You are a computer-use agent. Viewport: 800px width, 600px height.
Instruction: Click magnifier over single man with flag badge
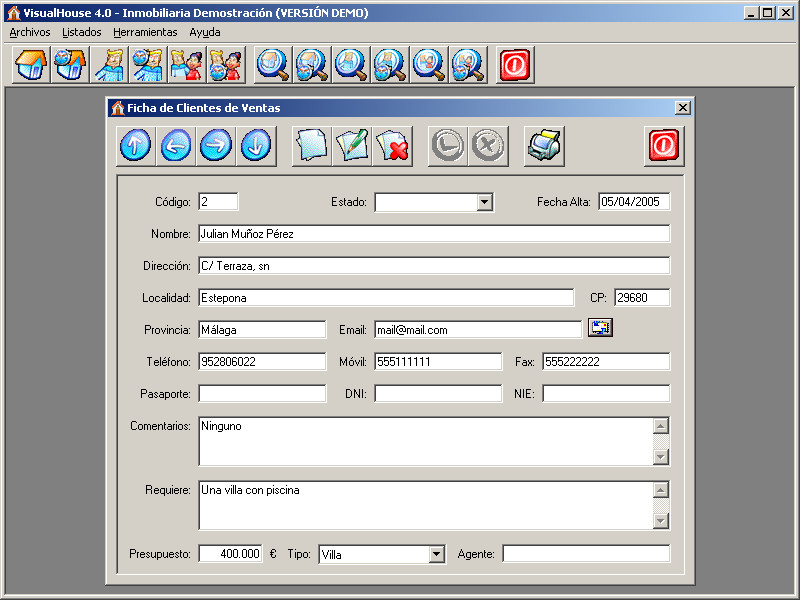click(x=390, y=65)
